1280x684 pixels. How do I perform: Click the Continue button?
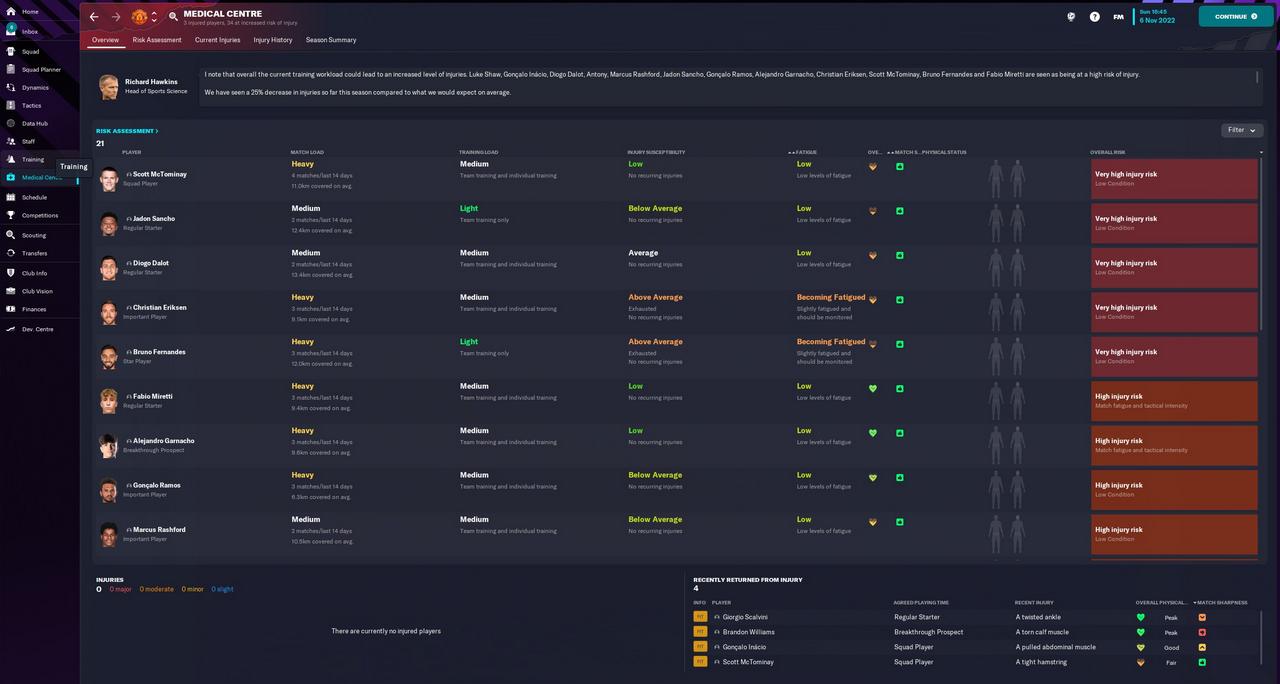[1236, 17]
